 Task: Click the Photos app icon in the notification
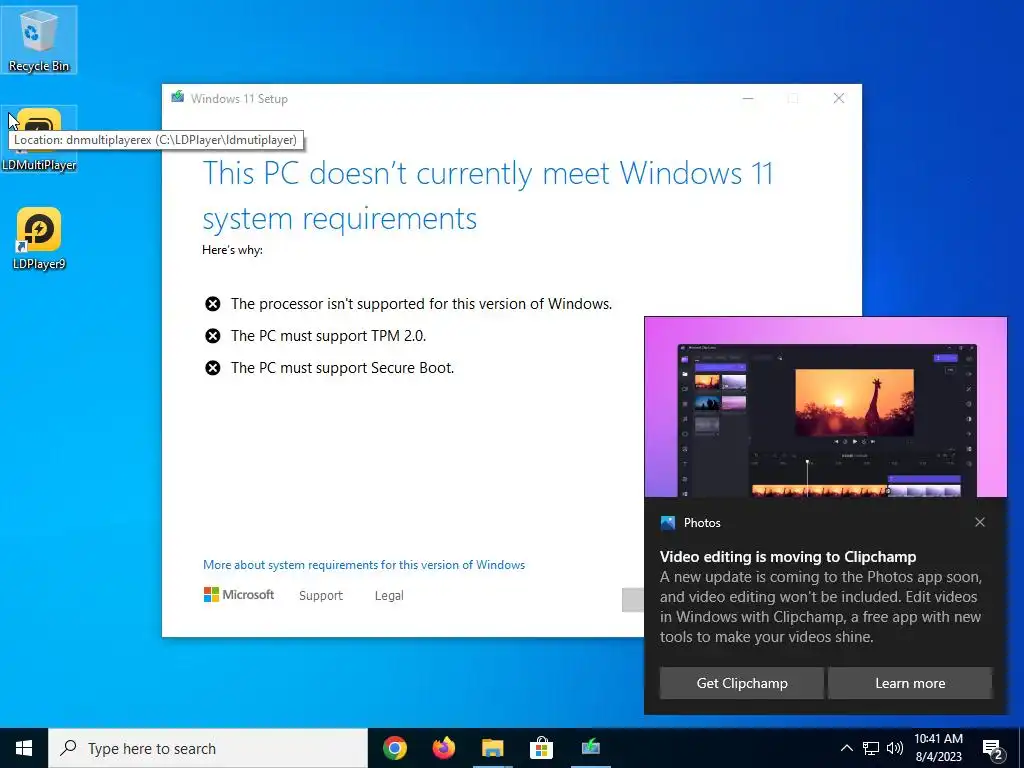[x=667, y=522]
